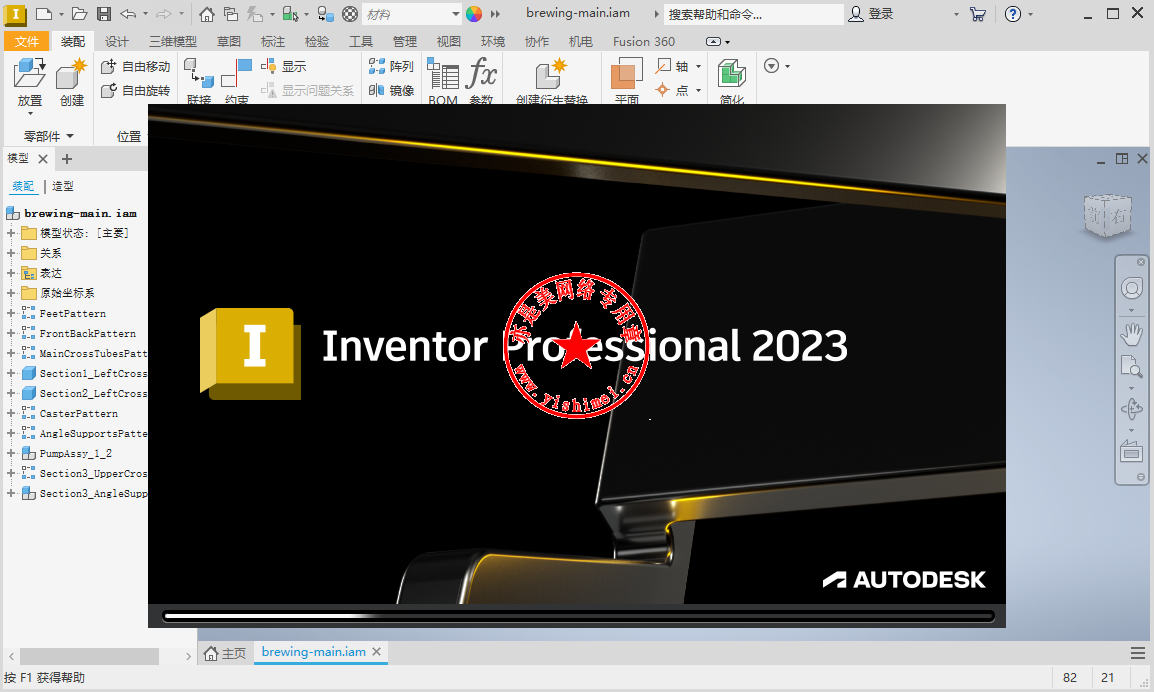Open the shopping cart icon in title bar
Screen dimensions: 1154x692
click(977, 13)
